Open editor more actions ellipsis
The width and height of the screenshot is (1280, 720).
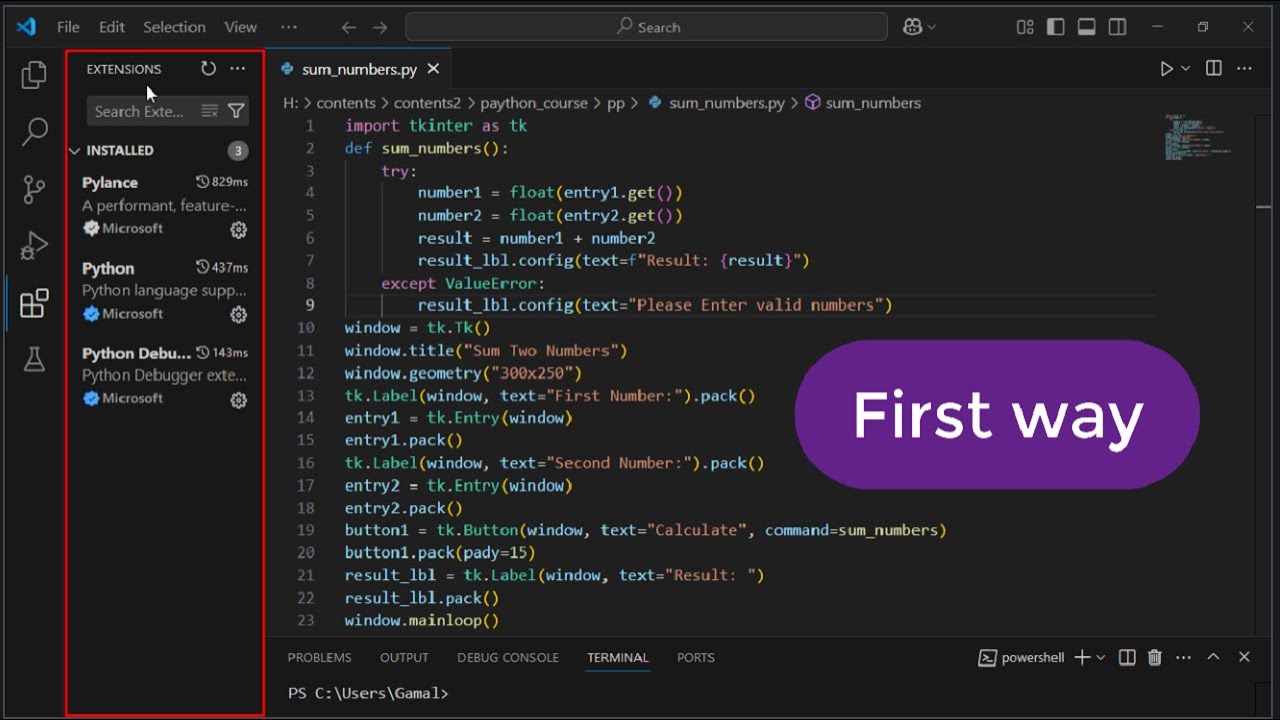1244,68
